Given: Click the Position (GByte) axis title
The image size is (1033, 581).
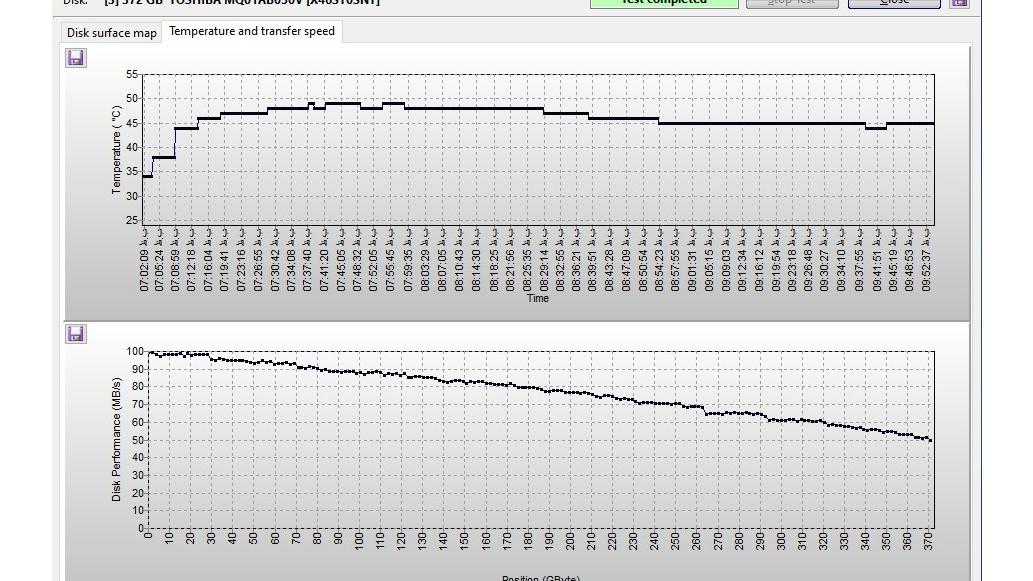Looking at the screenshot, I should click(x=540, y=577).
